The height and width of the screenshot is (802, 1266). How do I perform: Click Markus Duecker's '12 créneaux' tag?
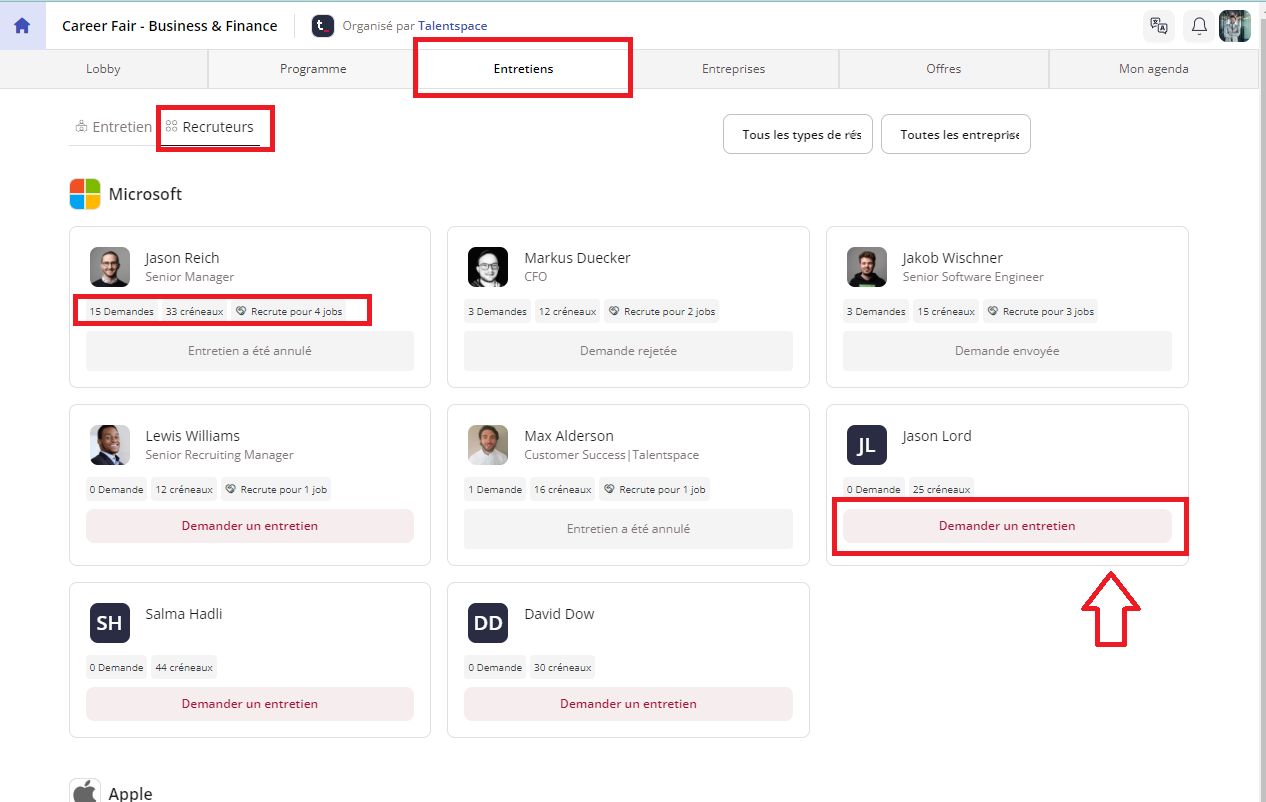point(568,311)
